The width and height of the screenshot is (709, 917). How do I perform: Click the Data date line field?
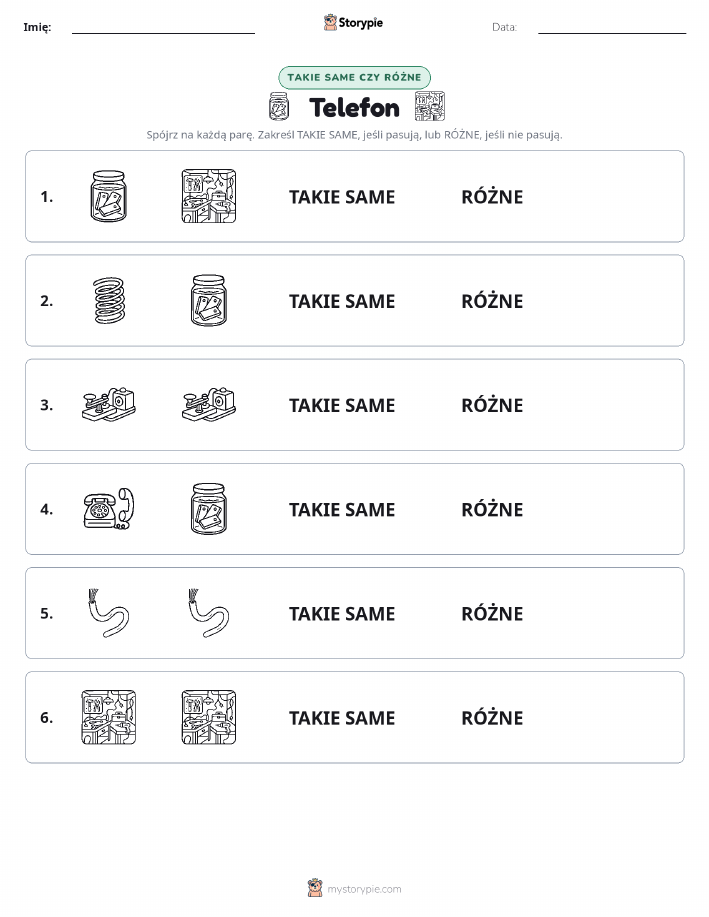pyautogui.click(x=612, y=28)
